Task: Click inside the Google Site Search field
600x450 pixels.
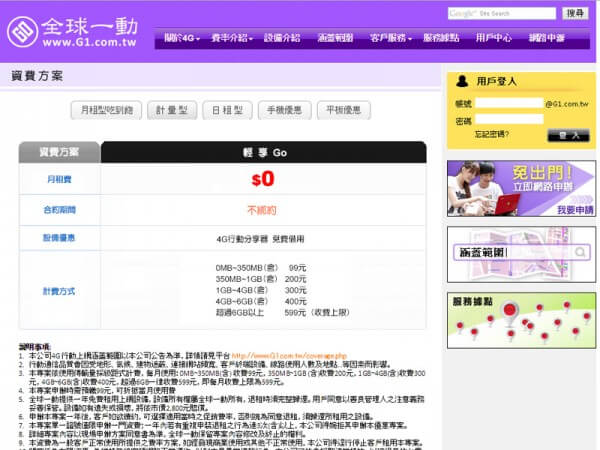Action: click(x=502, y=13)
